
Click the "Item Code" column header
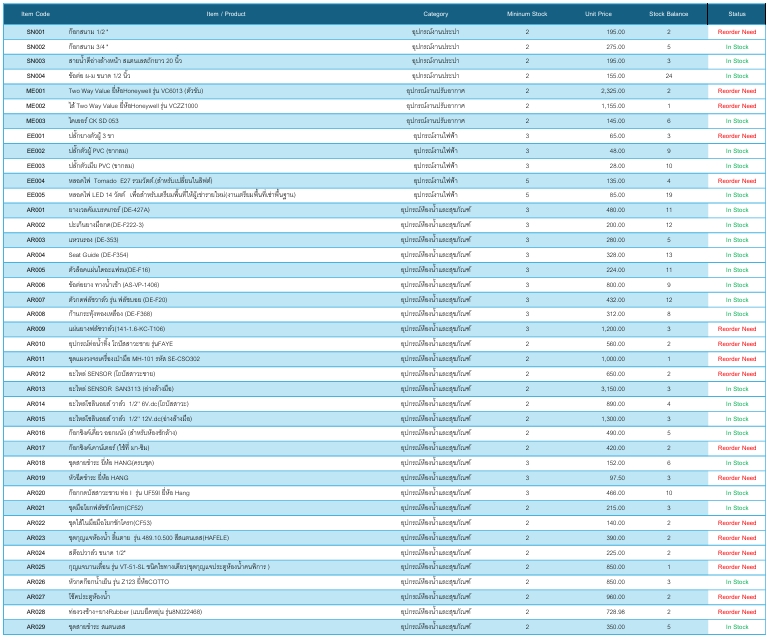35,14
